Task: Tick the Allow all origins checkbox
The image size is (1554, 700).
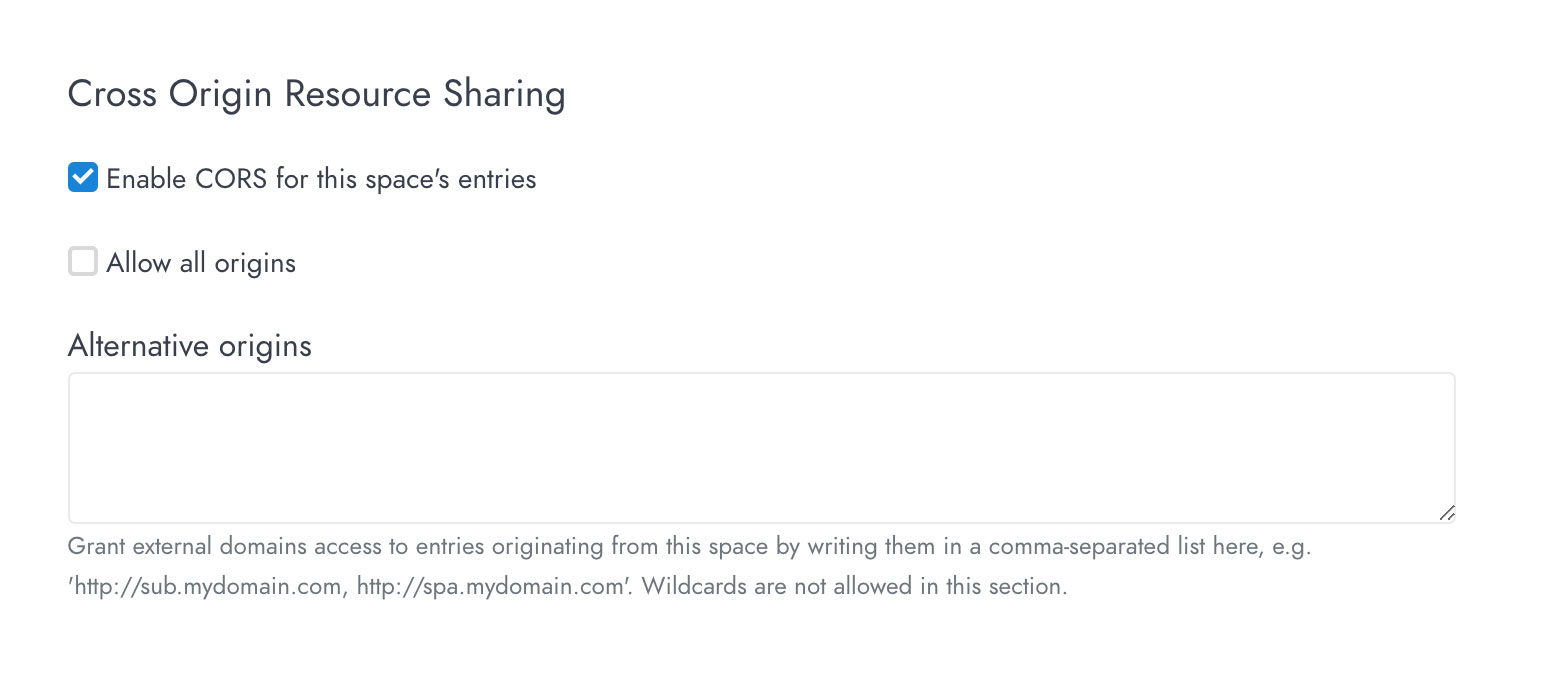Action: click(x=82, y=262)
